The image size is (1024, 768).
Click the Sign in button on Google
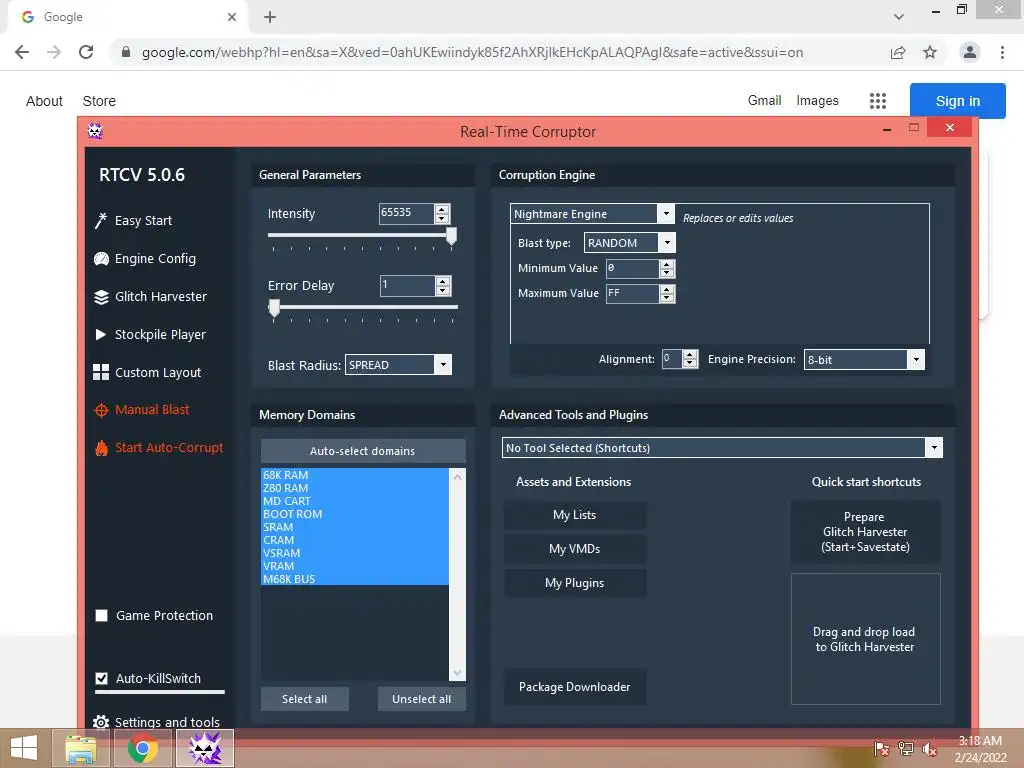point(957,101)
